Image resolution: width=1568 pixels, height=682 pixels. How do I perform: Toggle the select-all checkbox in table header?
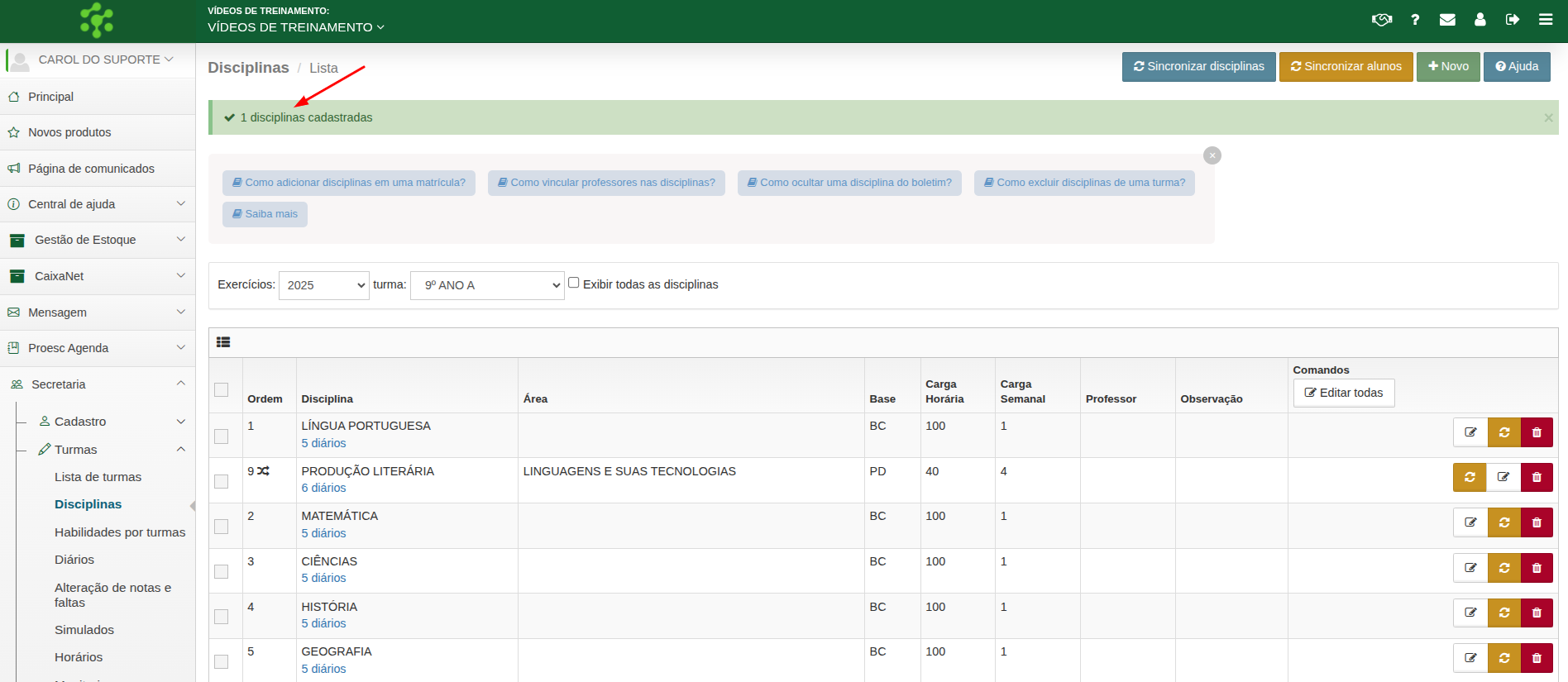221,389
